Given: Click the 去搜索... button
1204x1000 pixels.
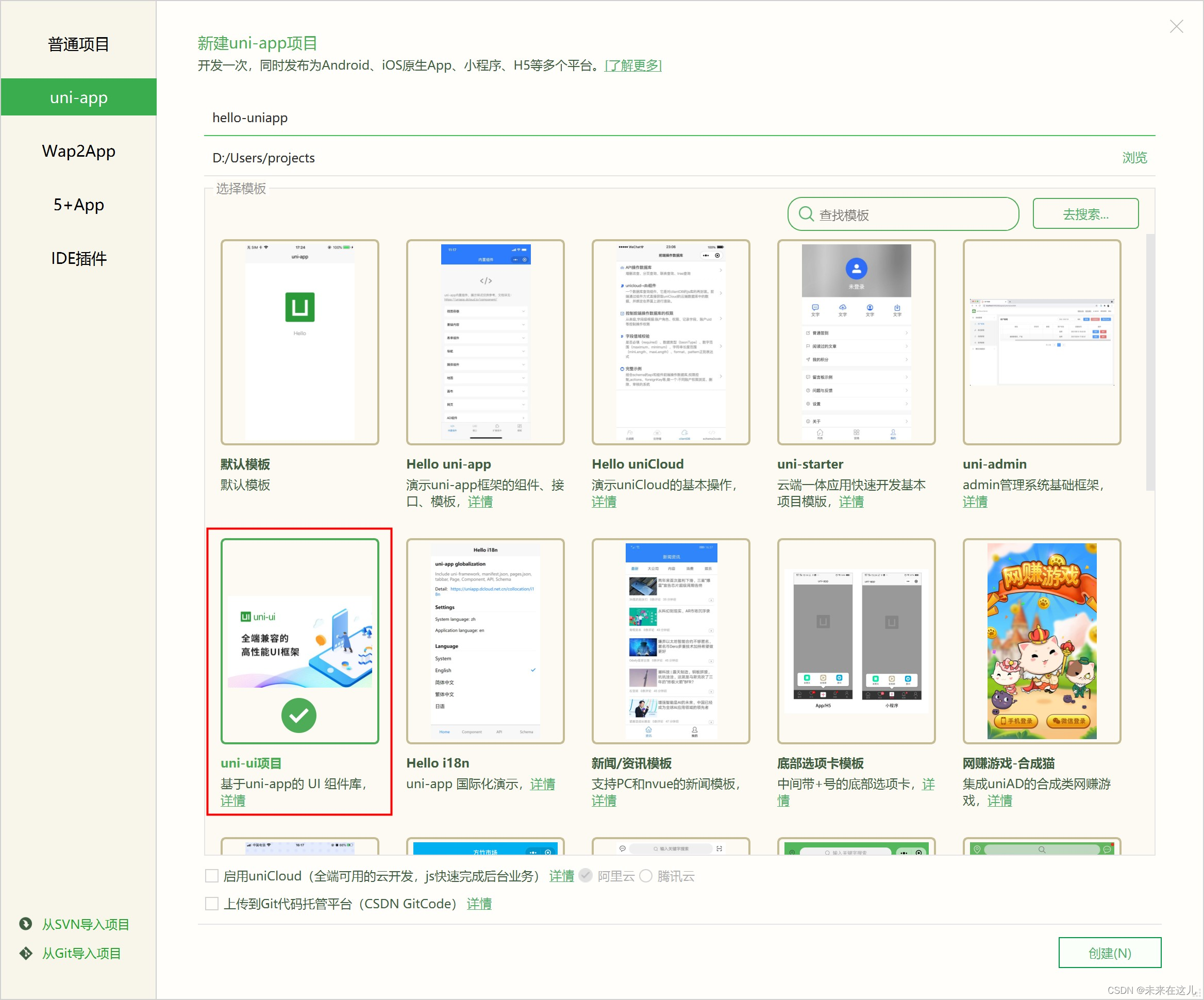Looking at the screenshot, I should [1085, 214].
